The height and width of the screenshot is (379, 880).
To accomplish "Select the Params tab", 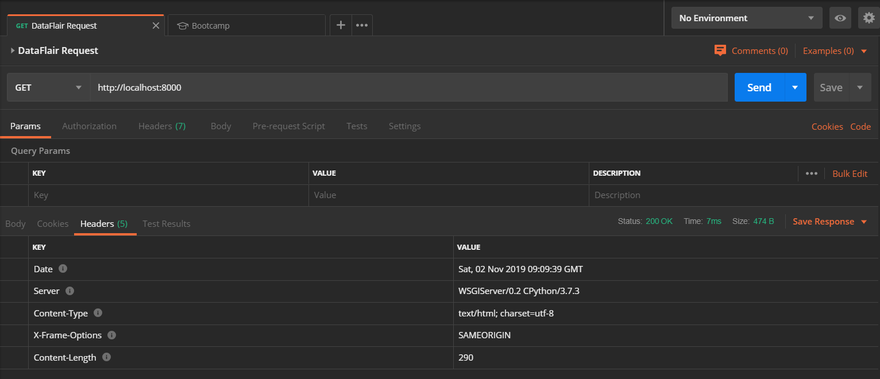I will pos(25,126).
